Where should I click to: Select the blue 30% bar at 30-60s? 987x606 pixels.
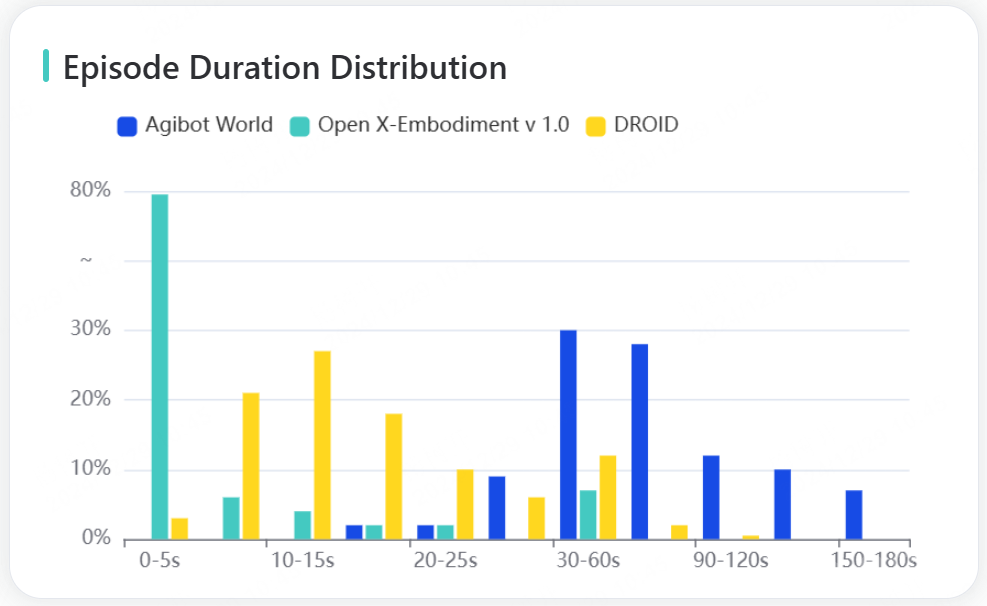pyautogui.click(x=568, y=435)
